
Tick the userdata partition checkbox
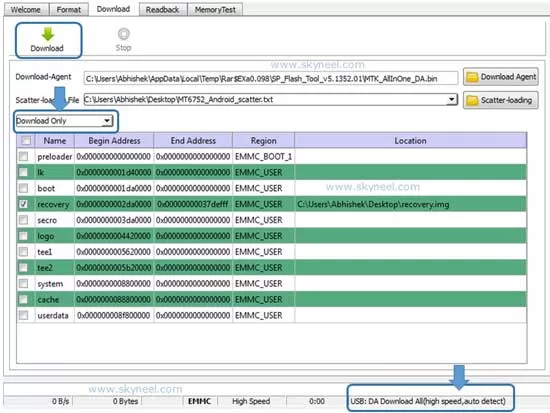coord(24,315)
